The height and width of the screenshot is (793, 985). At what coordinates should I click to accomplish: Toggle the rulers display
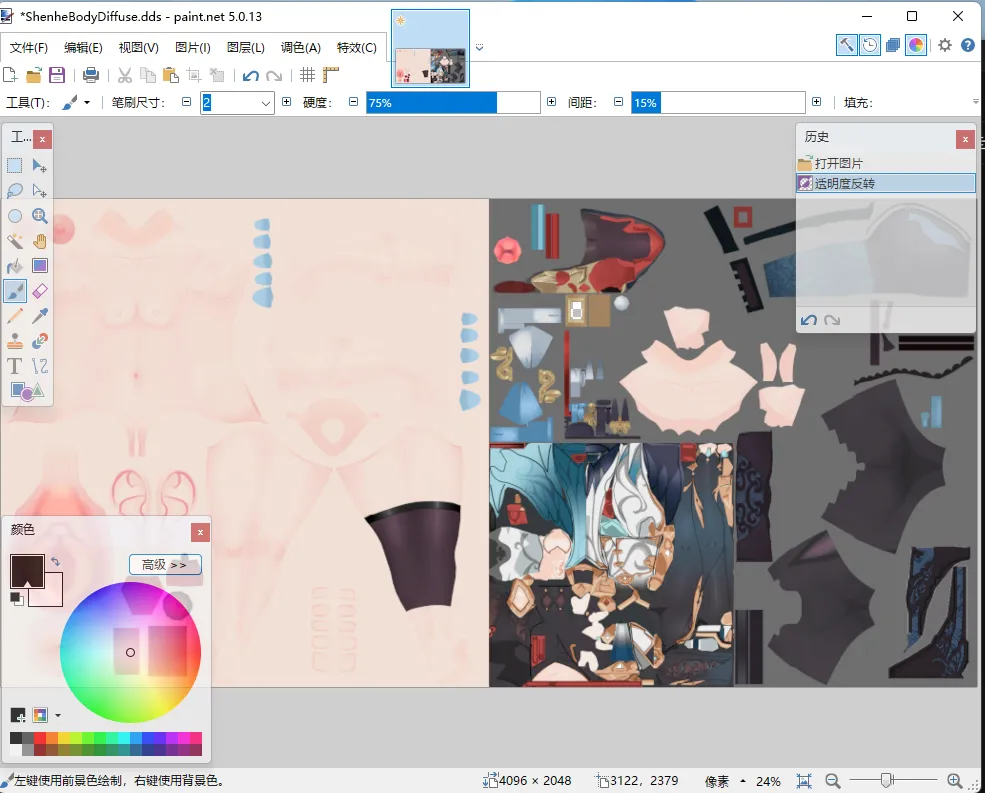coord(330,75)
